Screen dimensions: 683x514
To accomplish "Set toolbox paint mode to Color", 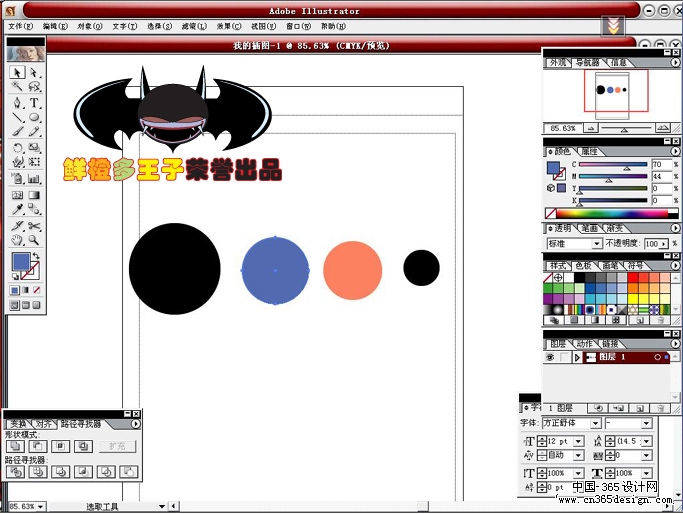I will click(15, 290).
